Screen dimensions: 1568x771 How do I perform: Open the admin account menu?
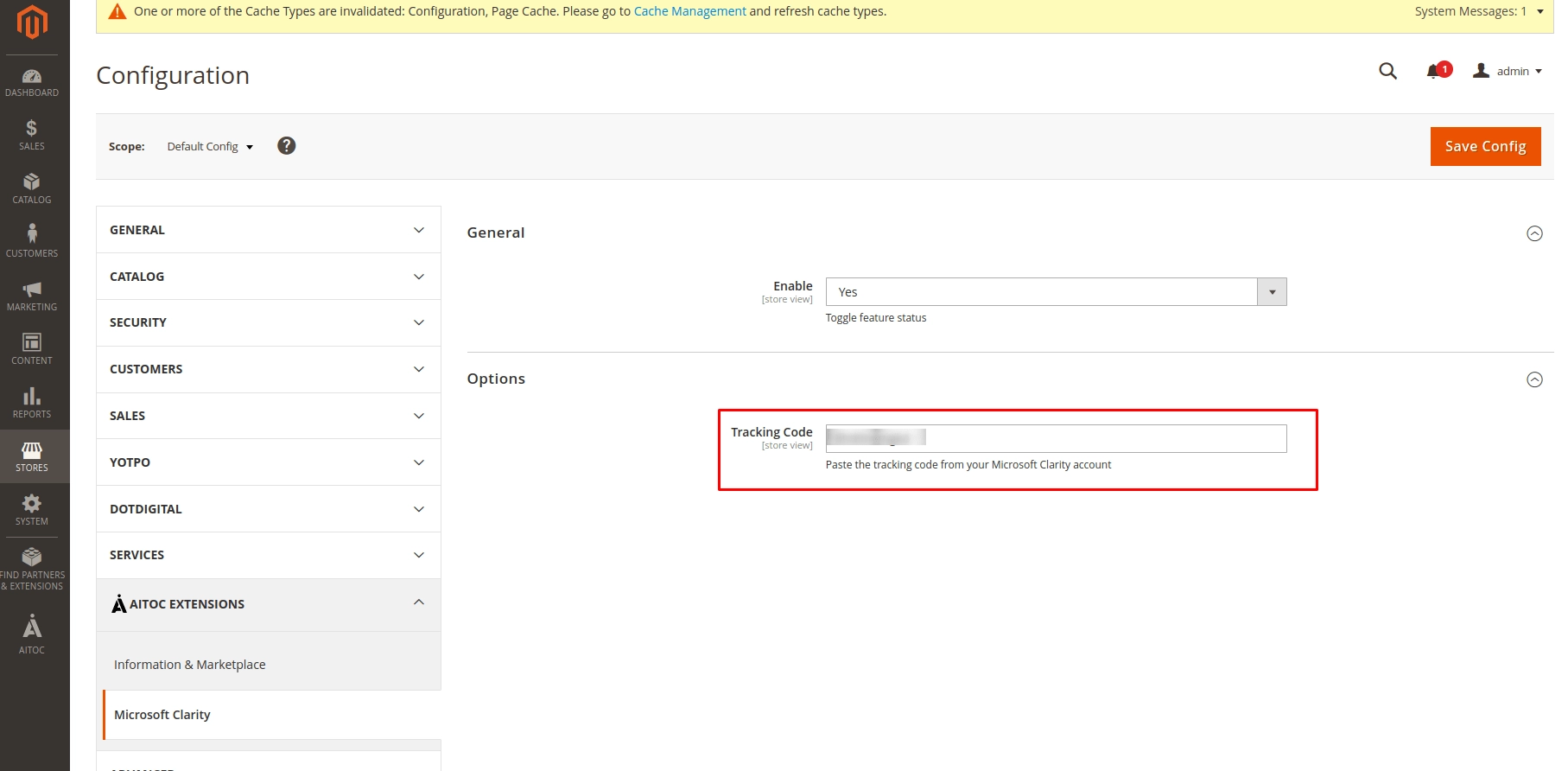point(1508,71)
